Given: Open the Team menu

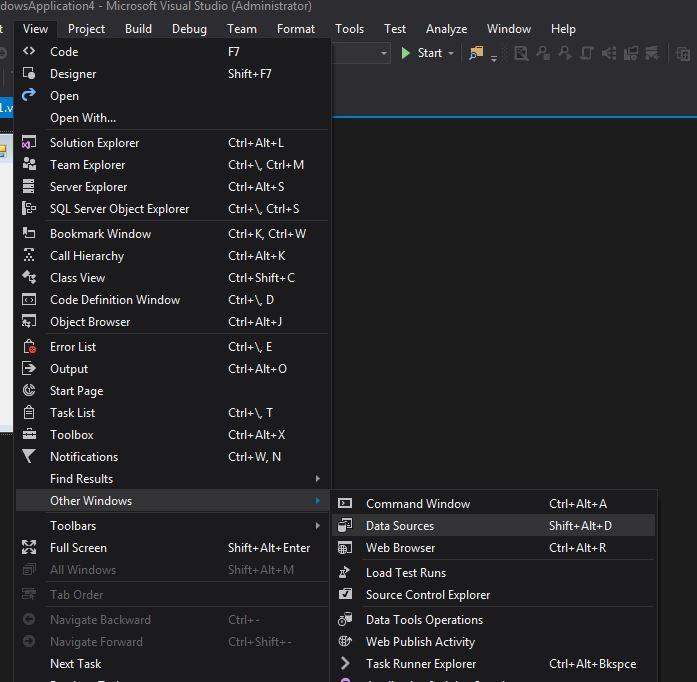Looking at the screenshot, I should point(242,29).
